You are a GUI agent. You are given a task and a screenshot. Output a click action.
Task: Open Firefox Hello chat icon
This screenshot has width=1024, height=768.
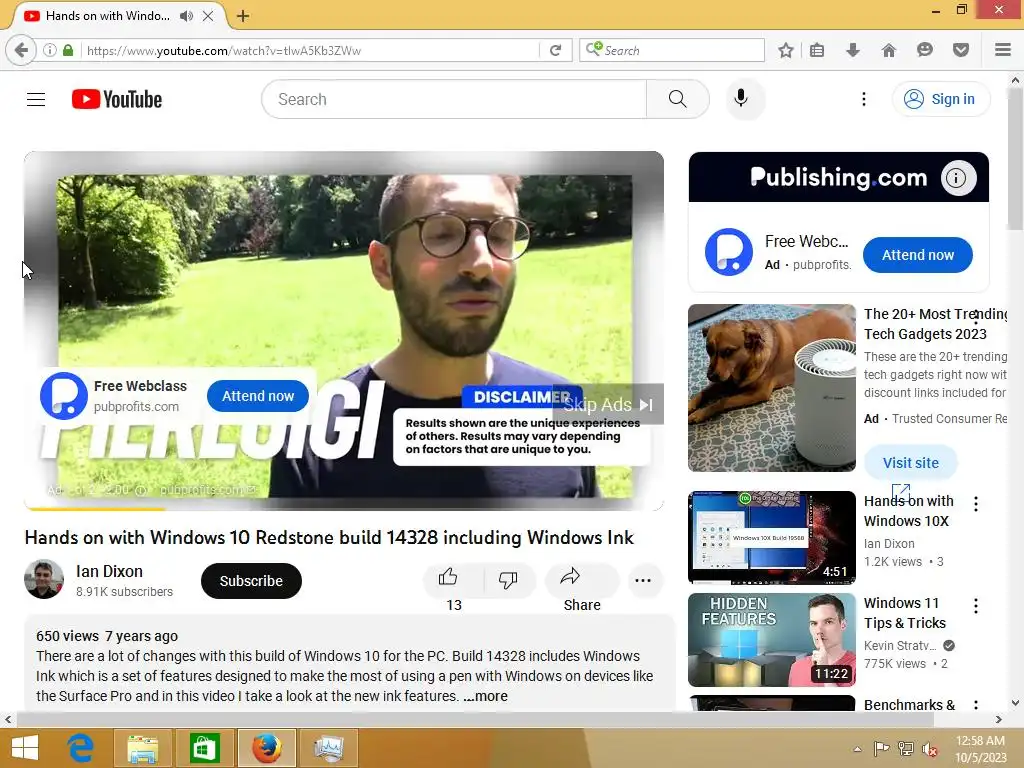(924, 50)
